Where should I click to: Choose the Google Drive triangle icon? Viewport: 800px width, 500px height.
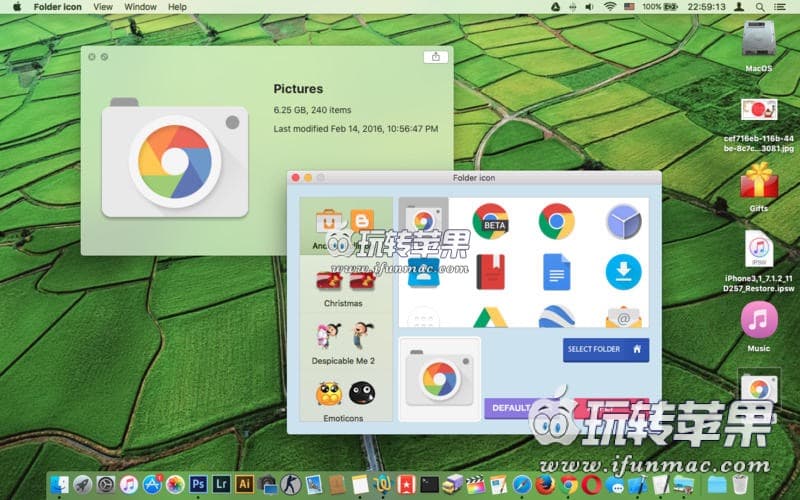[x=490, y=317]
